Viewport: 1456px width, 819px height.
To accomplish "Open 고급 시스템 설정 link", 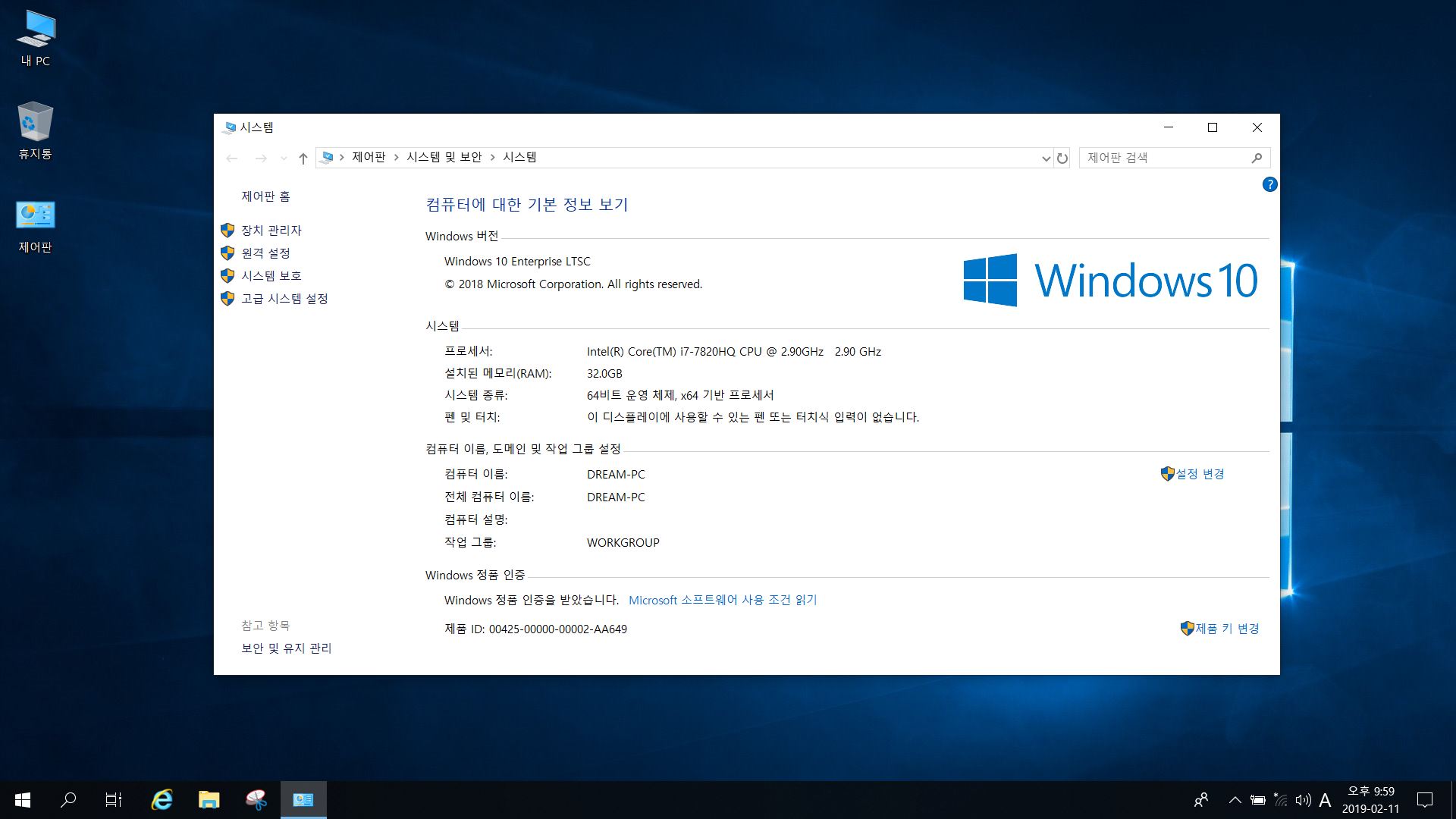I will tap(284, 298).
